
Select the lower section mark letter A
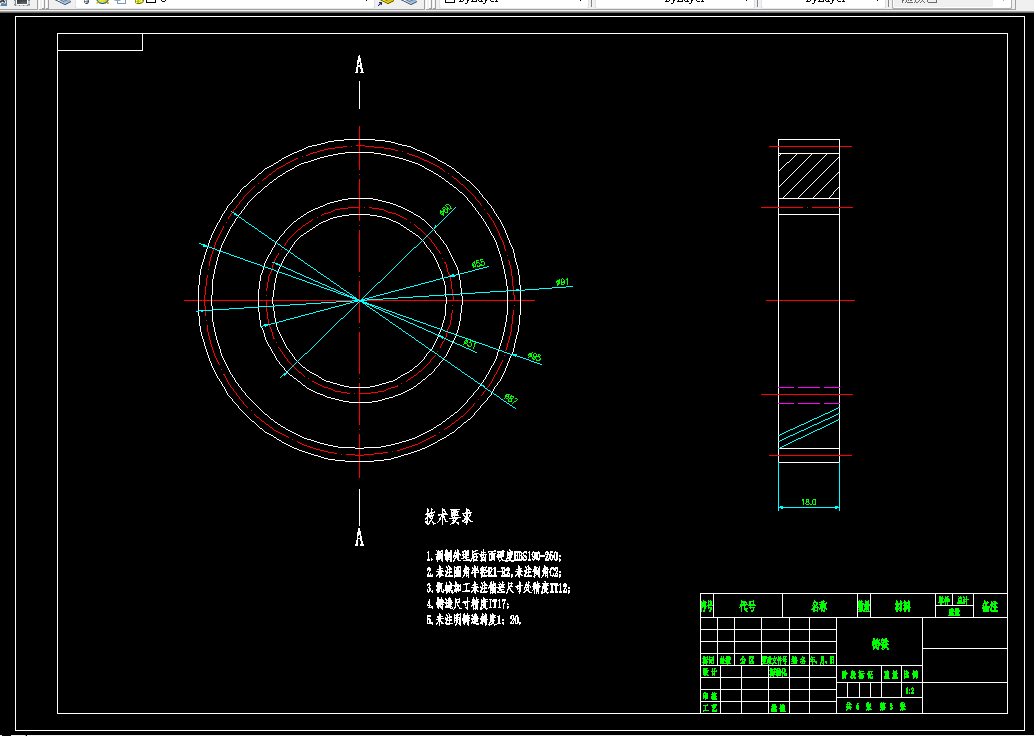(x=359, y=537)
